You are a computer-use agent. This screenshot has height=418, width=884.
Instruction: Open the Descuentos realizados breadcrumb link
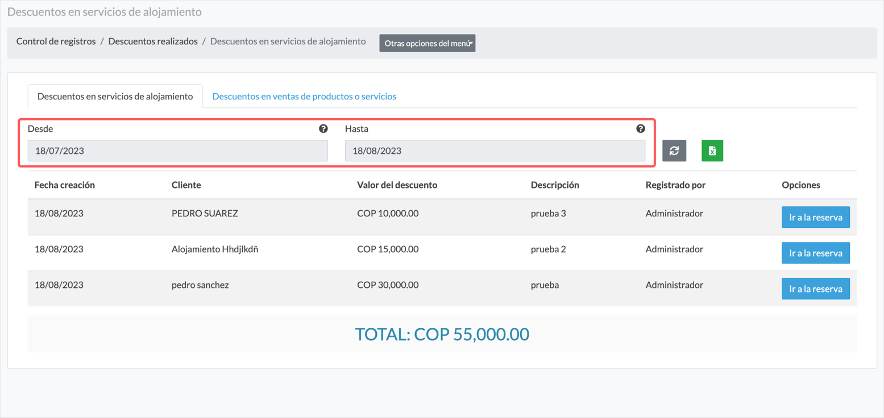153,41
